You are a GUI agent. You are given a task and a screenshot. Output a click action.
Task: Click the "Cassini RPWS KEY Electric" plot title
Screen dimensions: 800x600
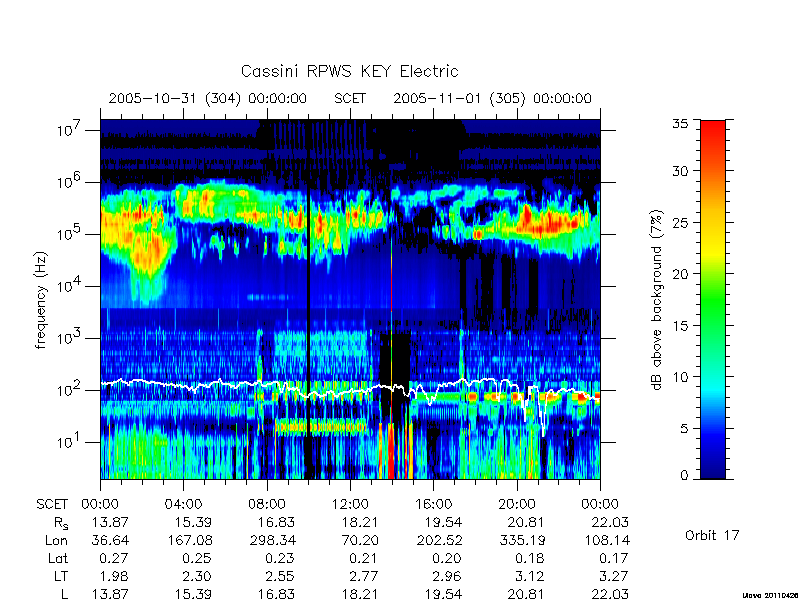(x=349, y=71)
